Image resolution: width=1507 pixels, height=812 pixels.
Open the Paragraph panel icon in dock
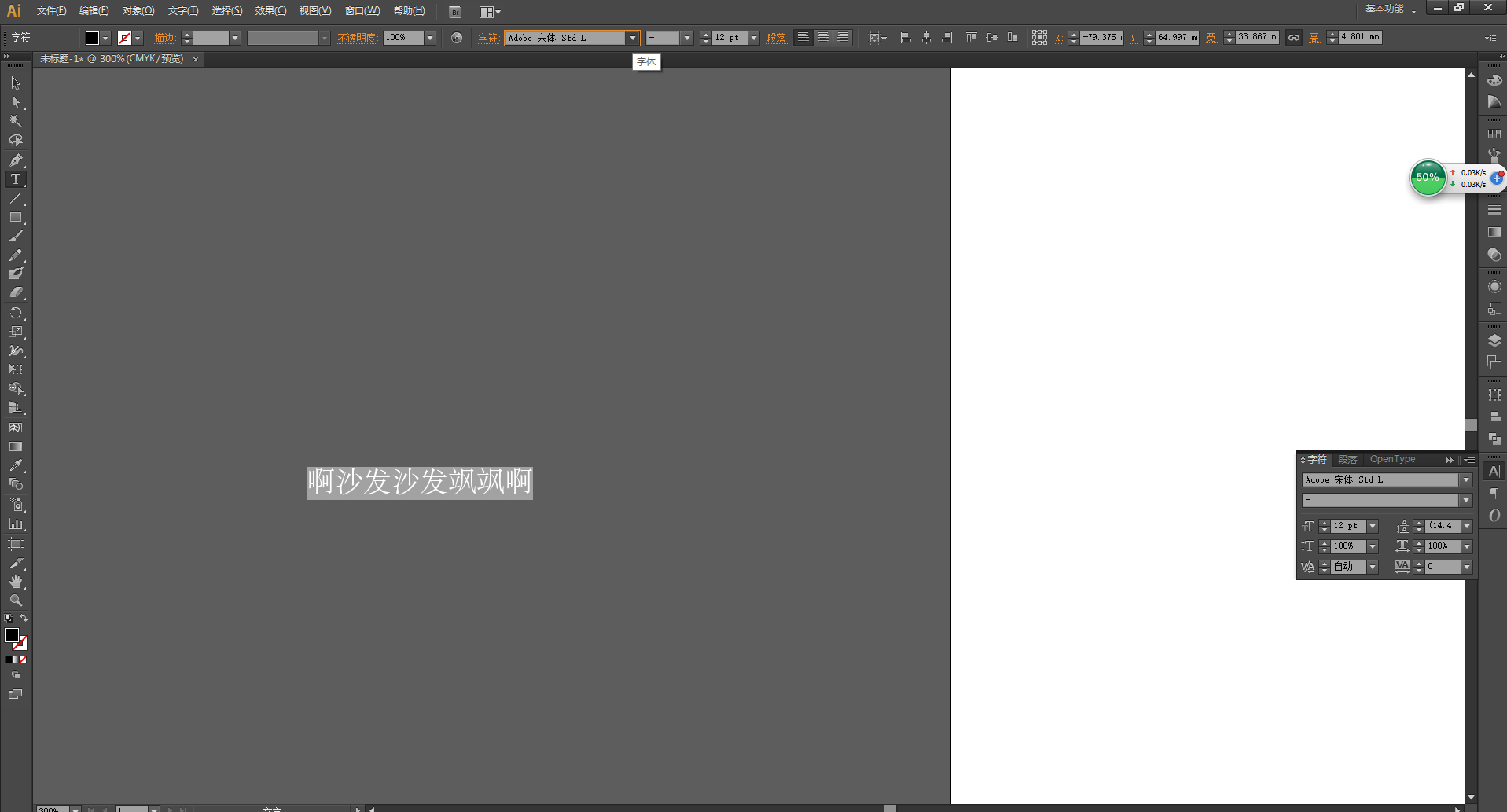1494,494
